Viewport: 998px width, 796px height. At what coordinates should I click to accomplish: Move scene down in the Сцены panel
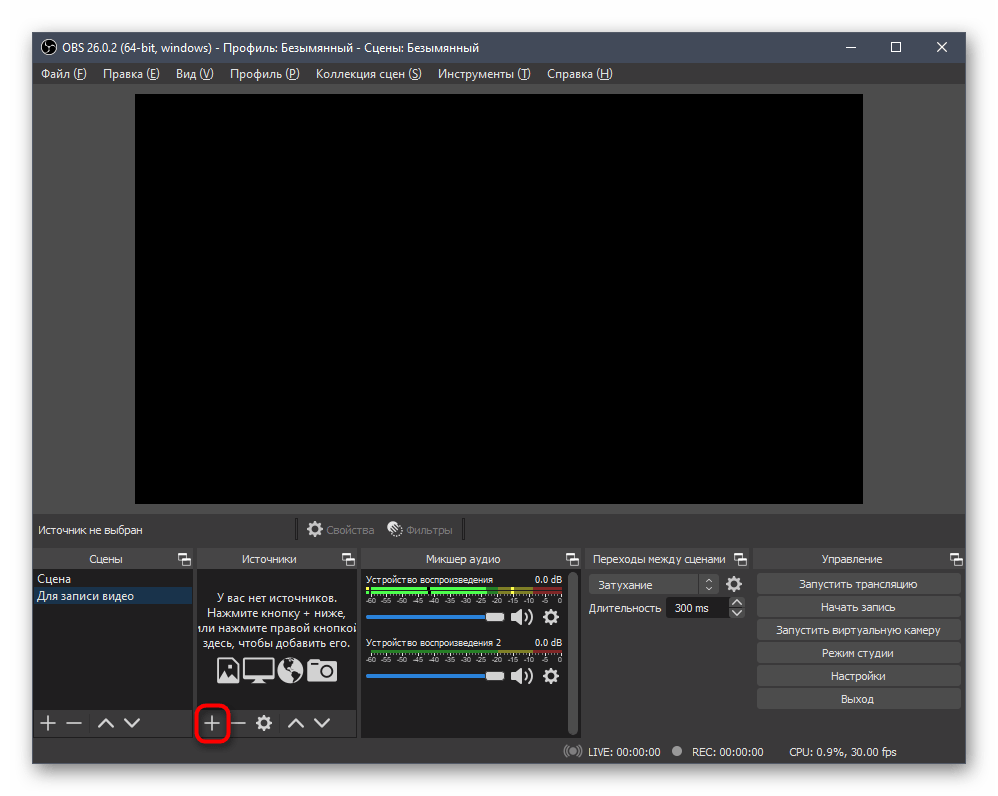[x=132, y=723]
